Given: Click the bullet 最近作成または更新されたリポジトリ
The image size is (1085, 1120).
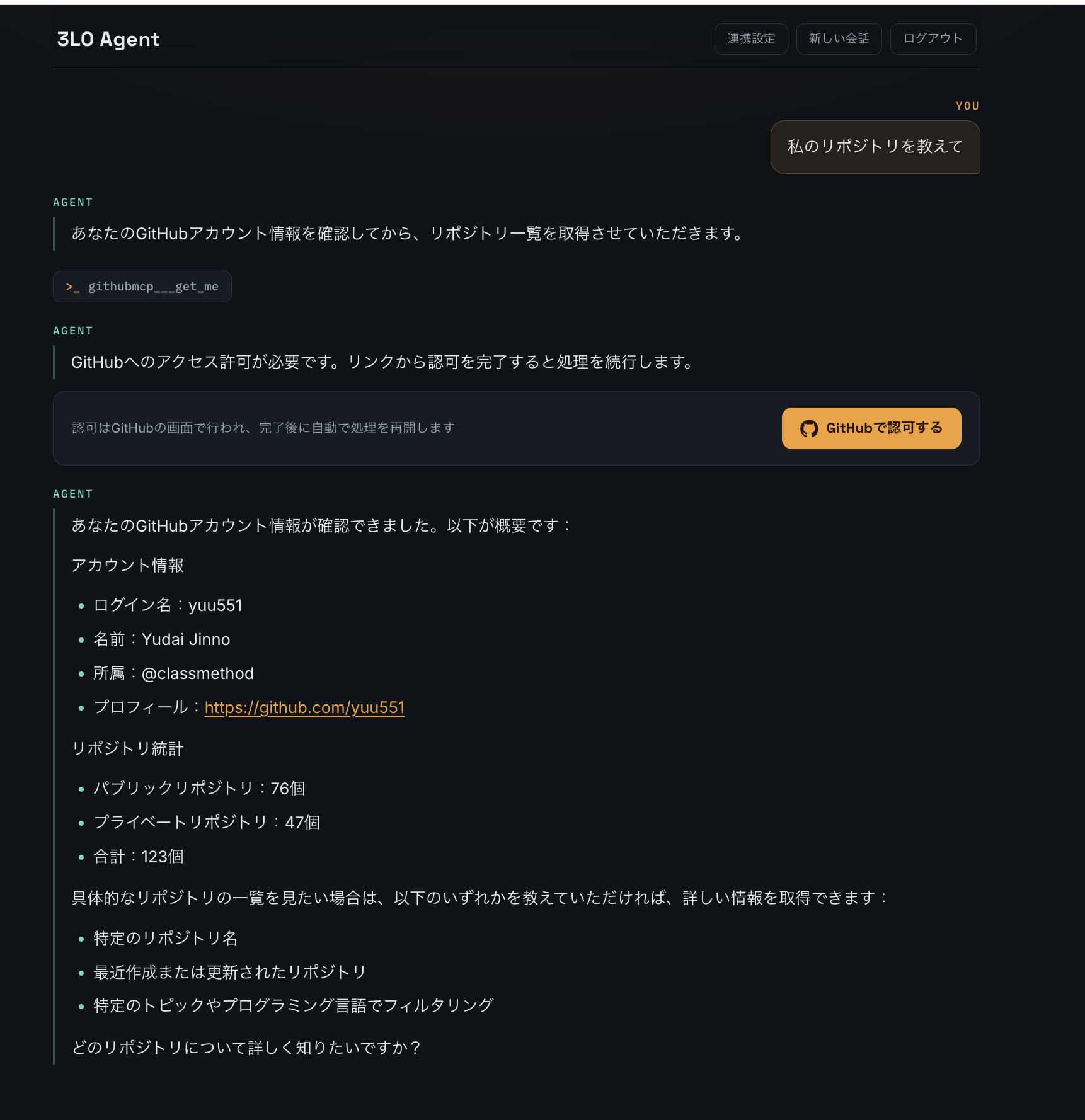Looking at the screenshot, I should pos(230,972).
